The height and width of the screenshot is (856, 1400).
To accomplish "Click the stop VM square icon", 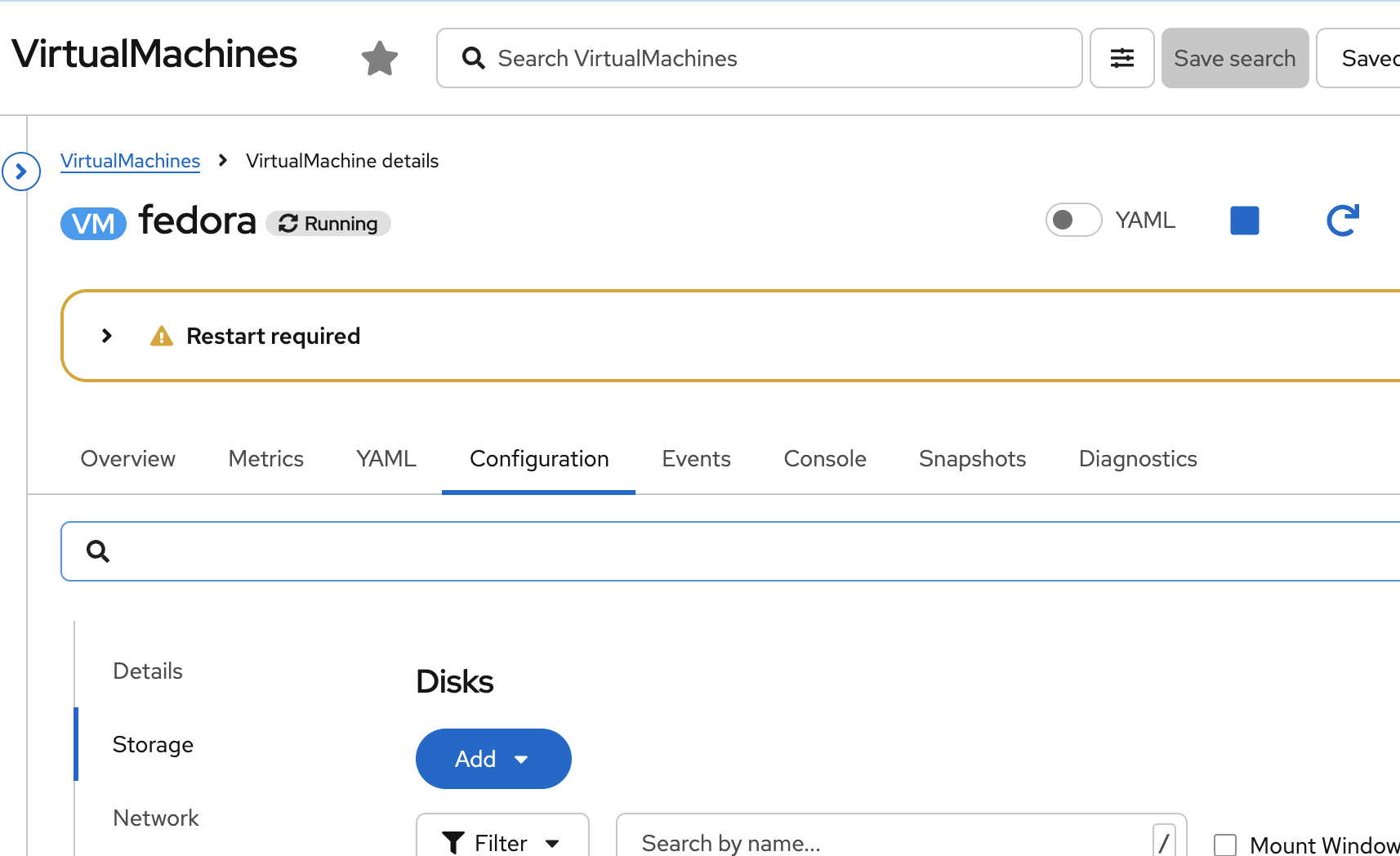I will [x=1244, y=221].
